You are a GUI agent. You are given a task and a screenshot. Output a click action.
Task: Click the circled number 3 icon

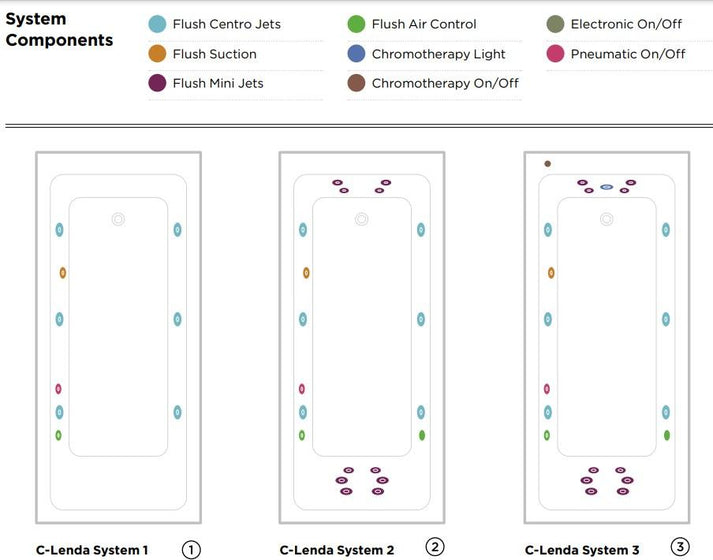pos(680,546)
